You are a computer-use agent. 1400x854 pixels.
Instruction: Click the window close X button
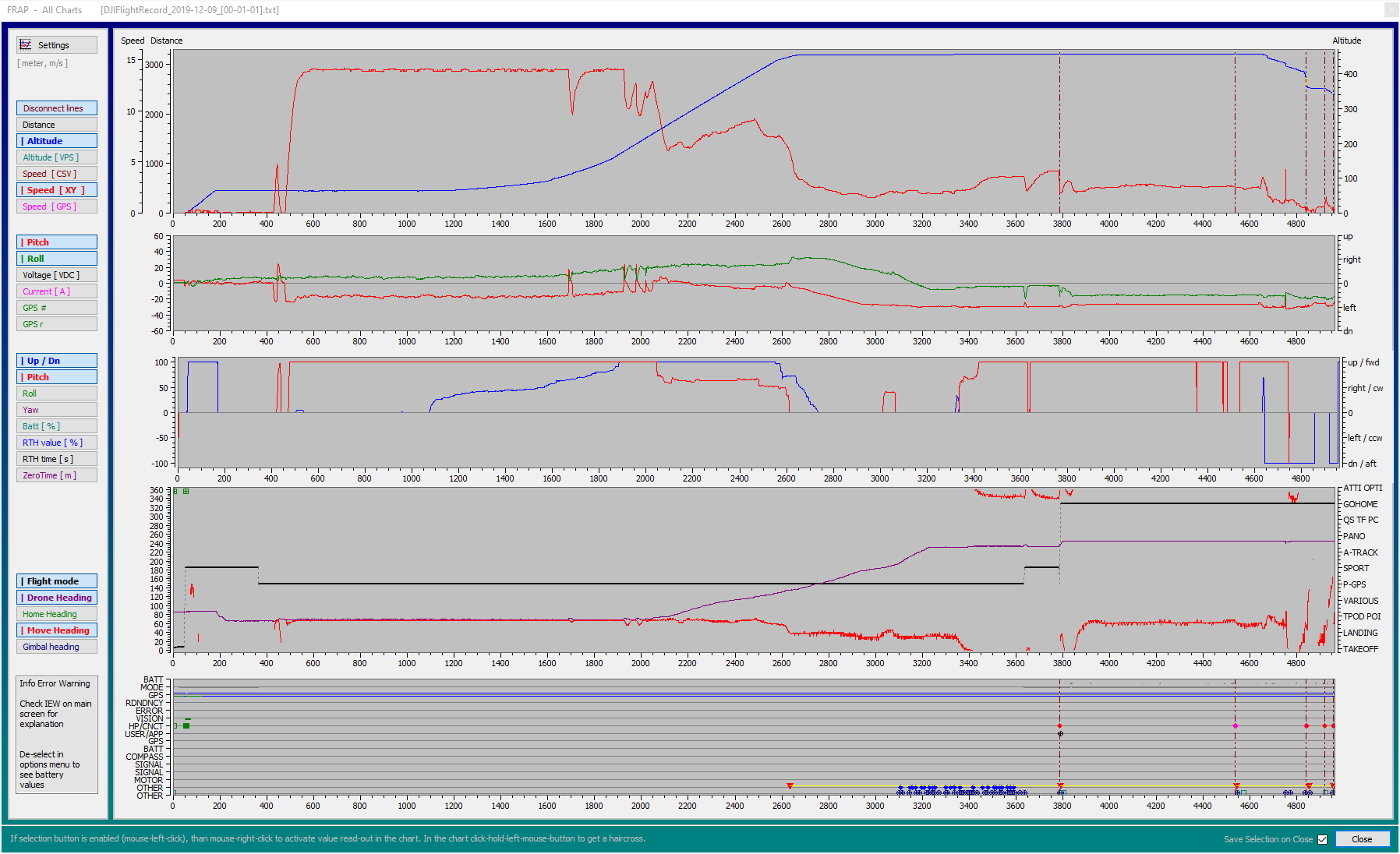tap(1391, 10)
